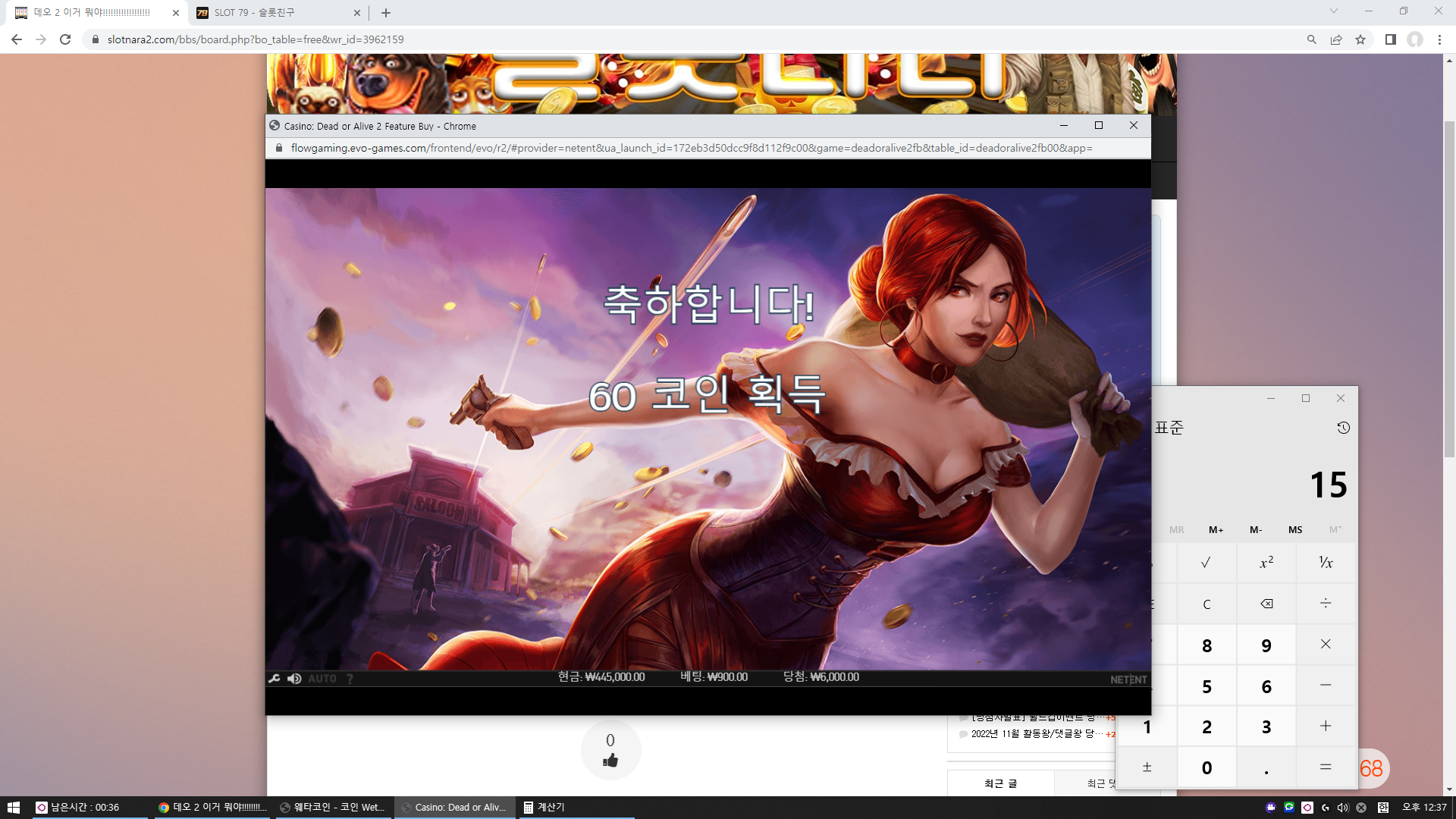Switch to Casino Dead or Alive taskbar window
This screenshot has width=1456, height=819.
click(x=453, y=808)
